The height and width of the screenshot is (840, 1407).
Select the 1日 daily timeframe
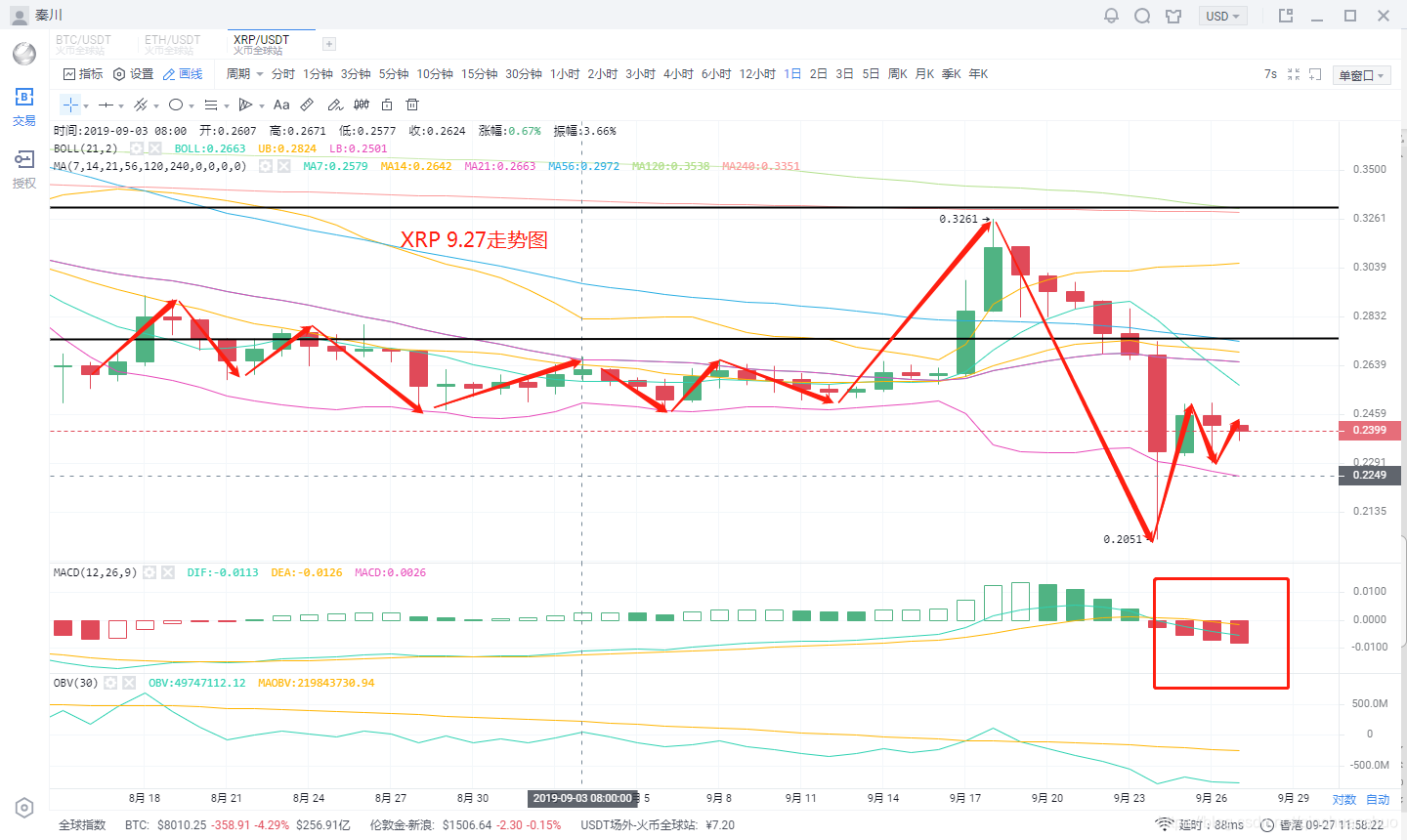click(792, 74)
